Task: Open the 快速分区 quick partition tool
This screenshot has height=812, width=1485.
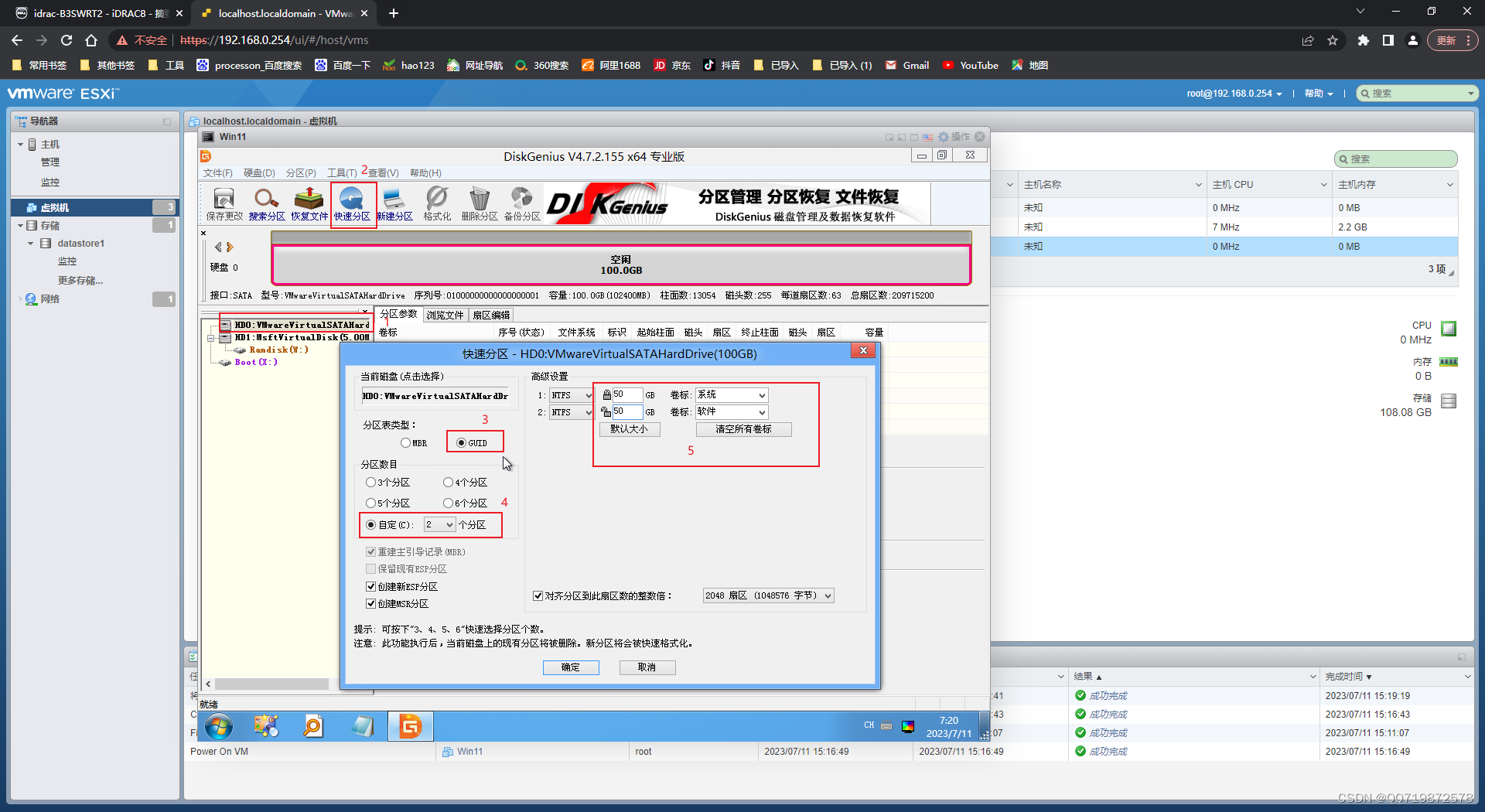Action: click(352, 204)
